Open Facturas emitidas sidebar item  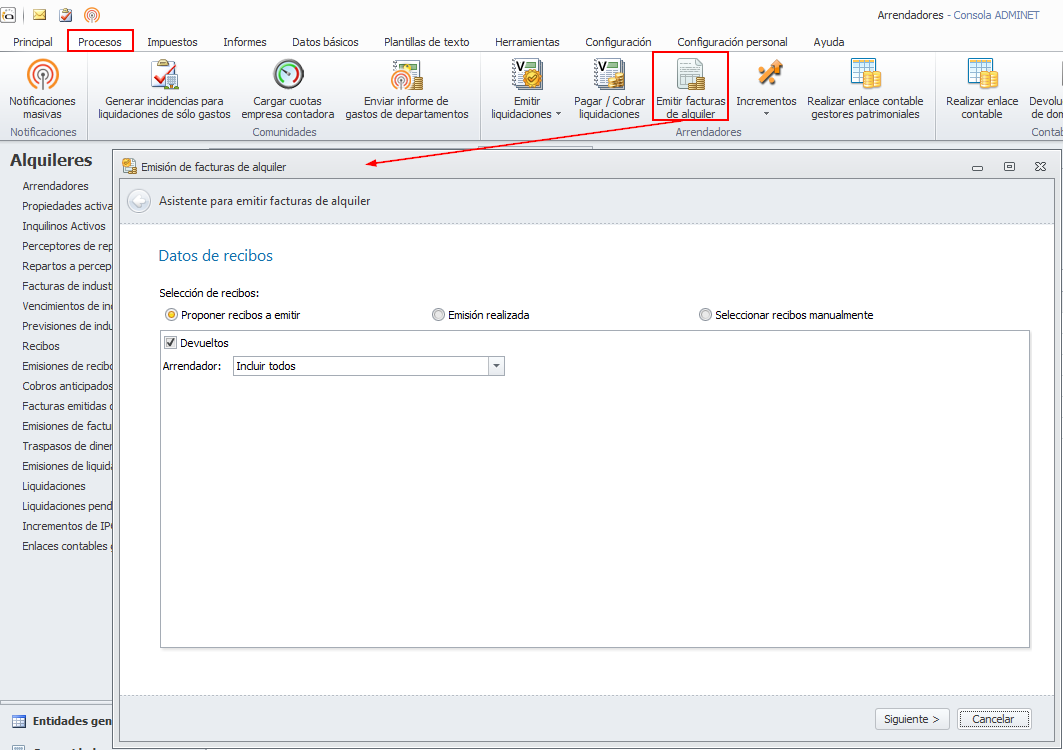pyautogui.click(x=67, y=406)
